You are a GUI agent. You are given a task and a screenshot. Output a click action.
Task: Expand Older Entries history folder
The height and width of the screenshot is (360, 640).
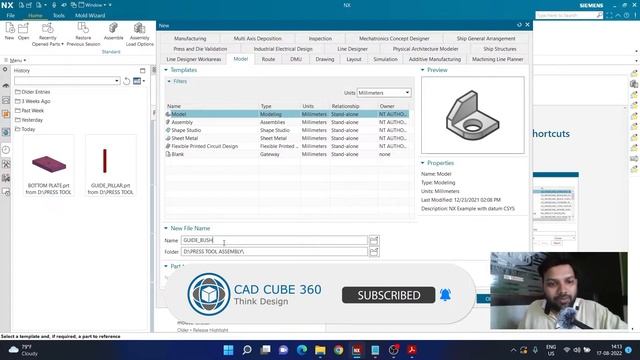[32, 92]
